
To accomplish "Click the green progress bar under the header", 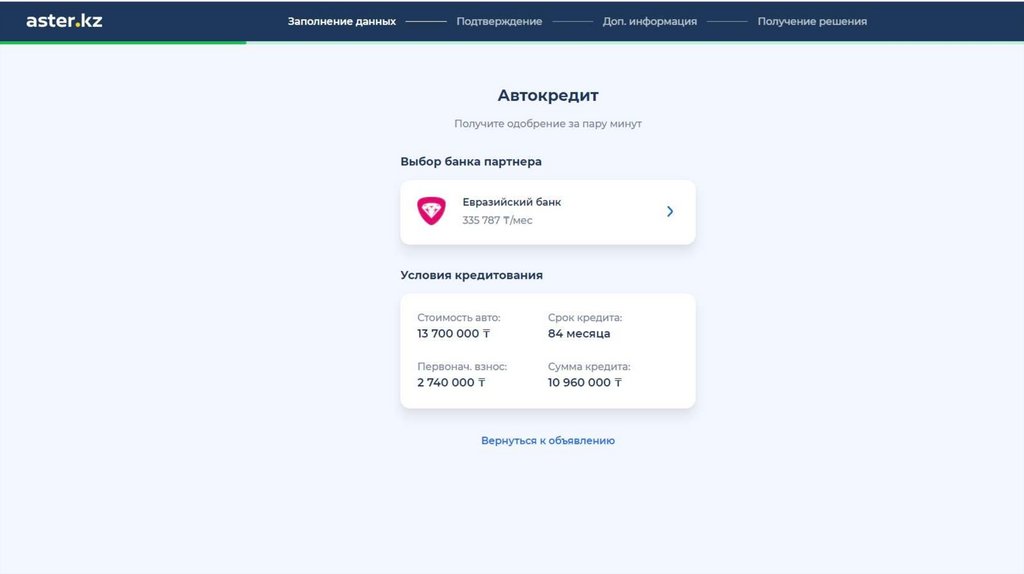I will (x=123, y=42).
